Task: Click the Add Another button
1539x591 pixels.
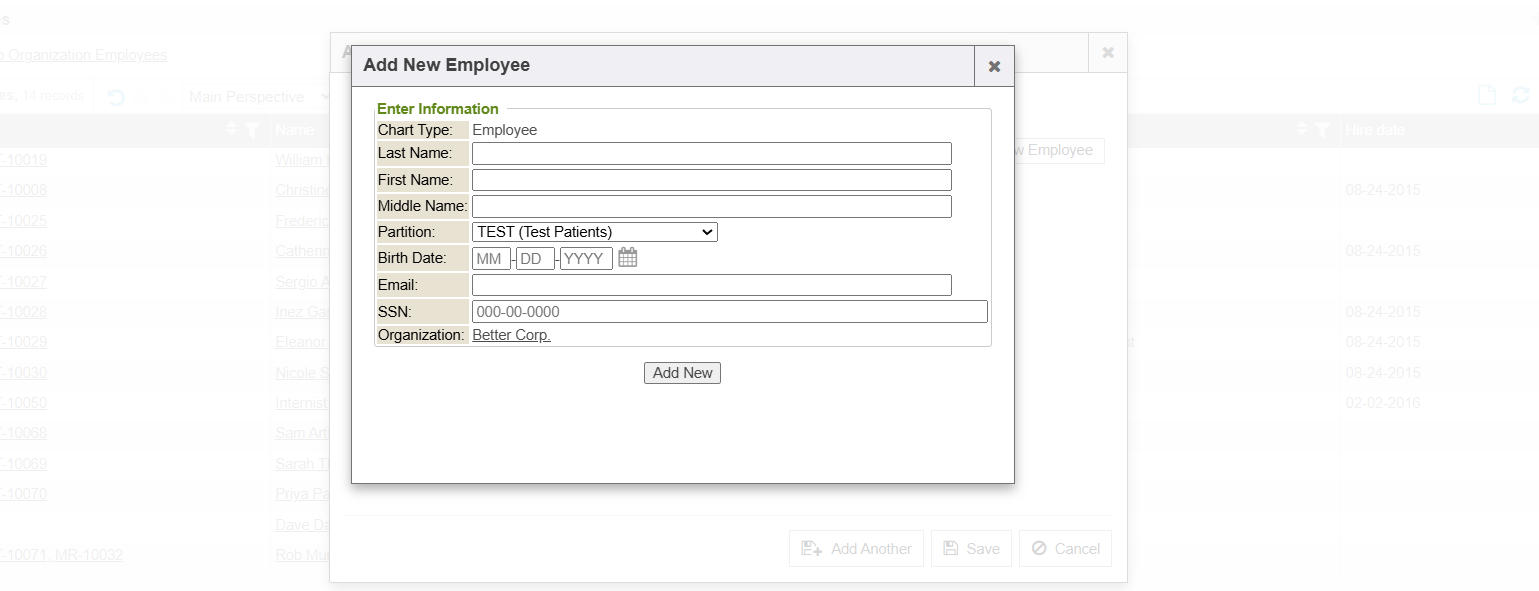Action: (856, 549)
